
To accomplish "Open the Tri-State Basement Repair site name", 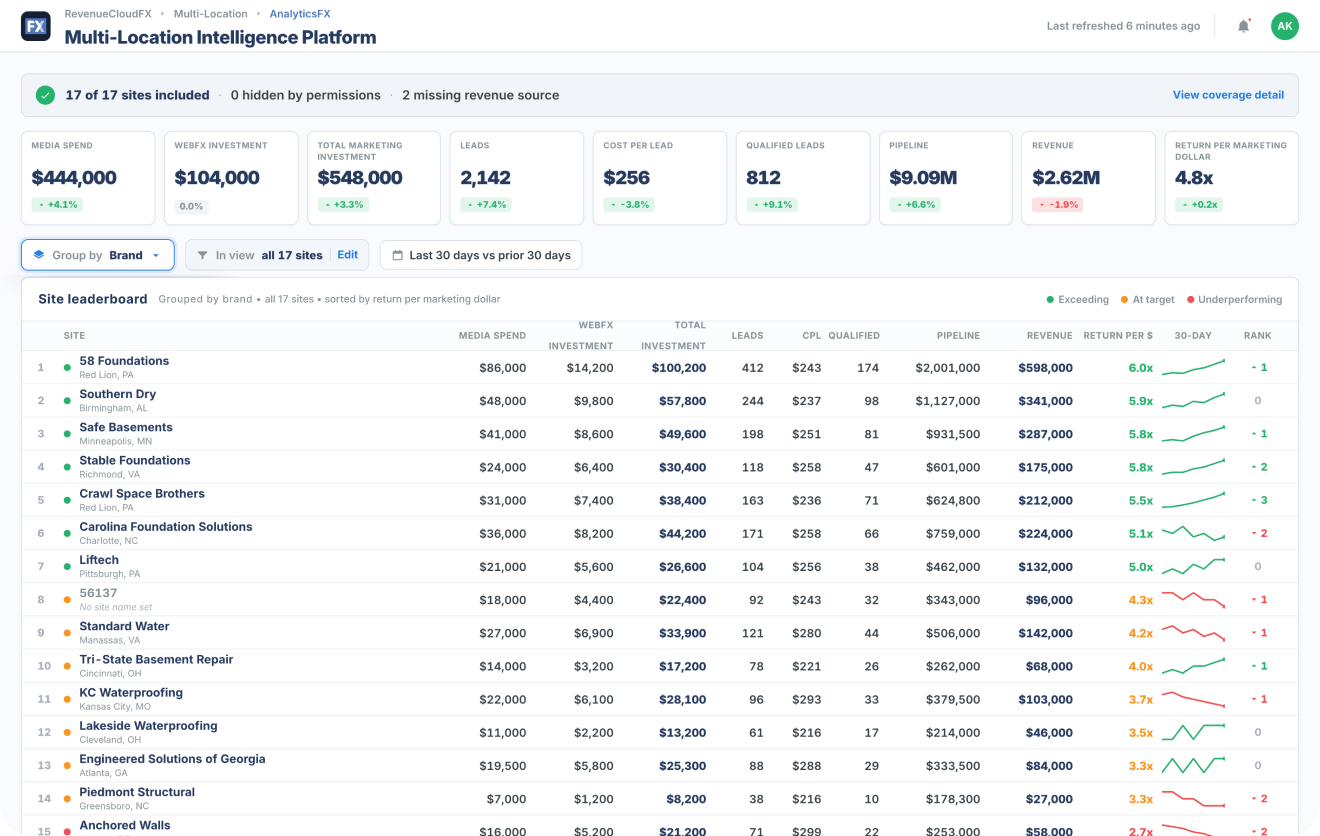I will (156, 660).
